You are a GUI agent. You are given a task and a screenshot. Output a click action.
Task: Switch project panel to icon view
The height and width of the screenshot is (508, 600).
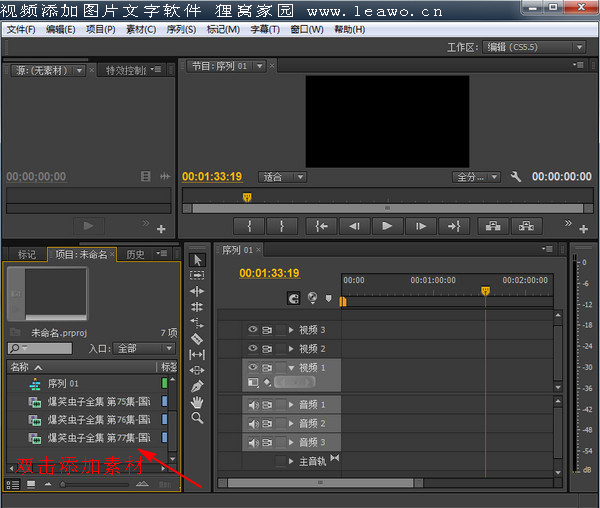[x=31, y=485]
